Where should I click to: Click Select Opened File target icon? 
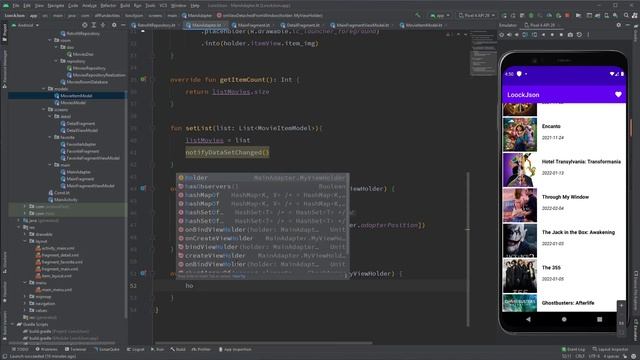(x=84, y=25)
